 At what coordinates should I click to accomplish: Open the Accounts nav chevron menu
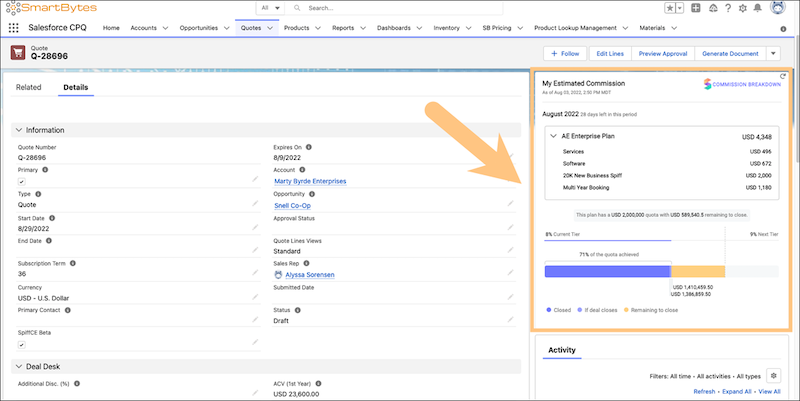pyautogui.click(x=165, y=28)
